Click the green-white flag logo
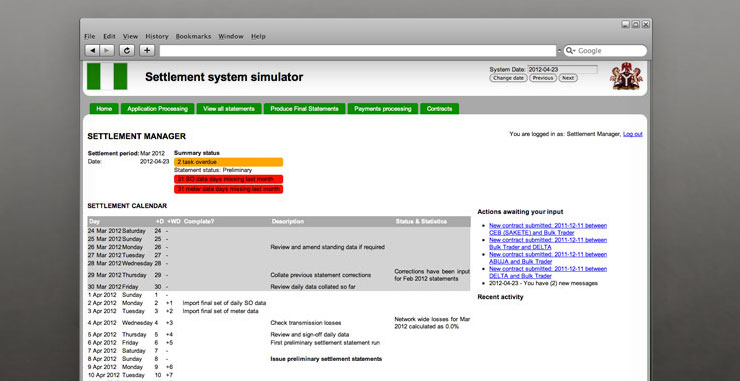The width and height of the screenshot is (740, 381). tap(107, 76)
